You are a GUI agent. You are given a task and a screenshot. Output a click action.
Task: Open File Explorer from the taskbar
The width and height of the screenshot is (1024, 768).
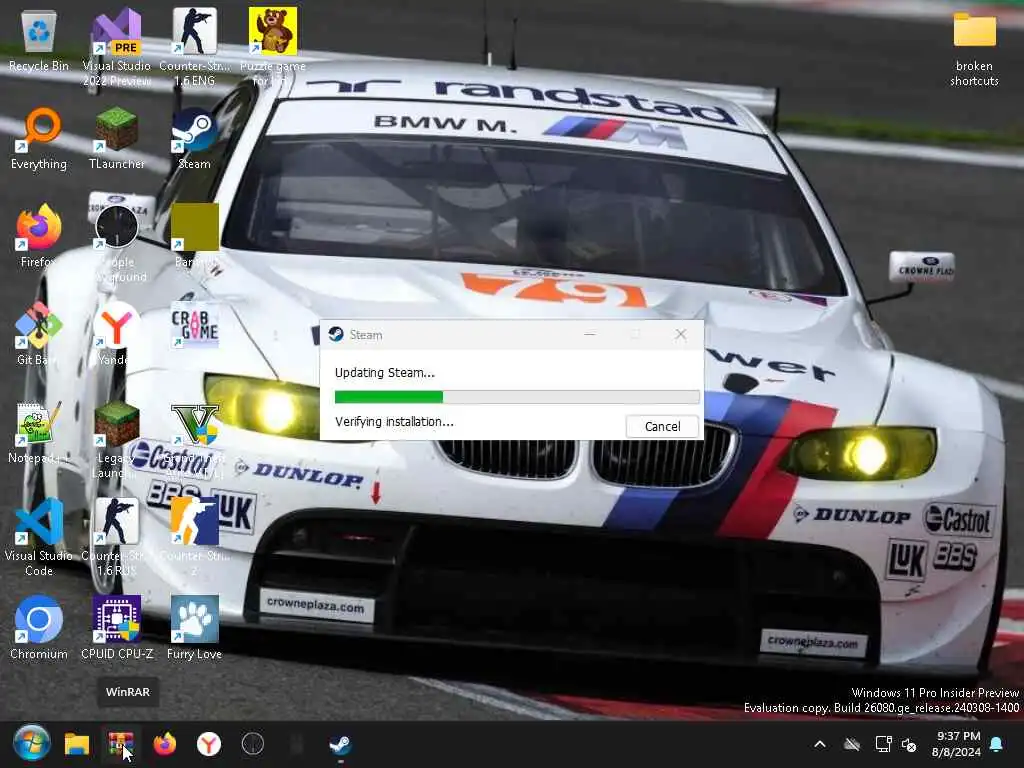tap(76, 744)
